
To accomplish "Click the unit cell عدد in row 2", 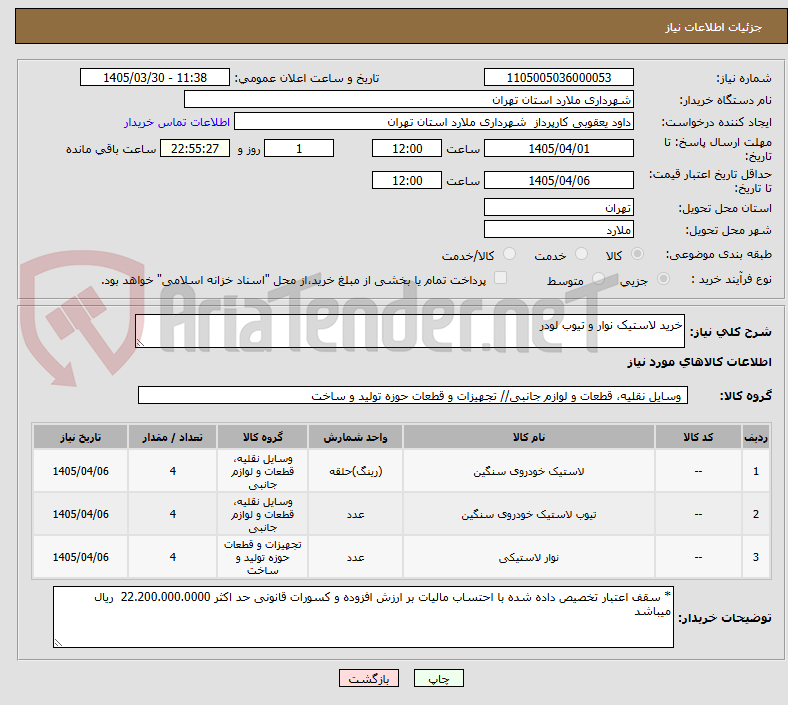I will 355,515.
